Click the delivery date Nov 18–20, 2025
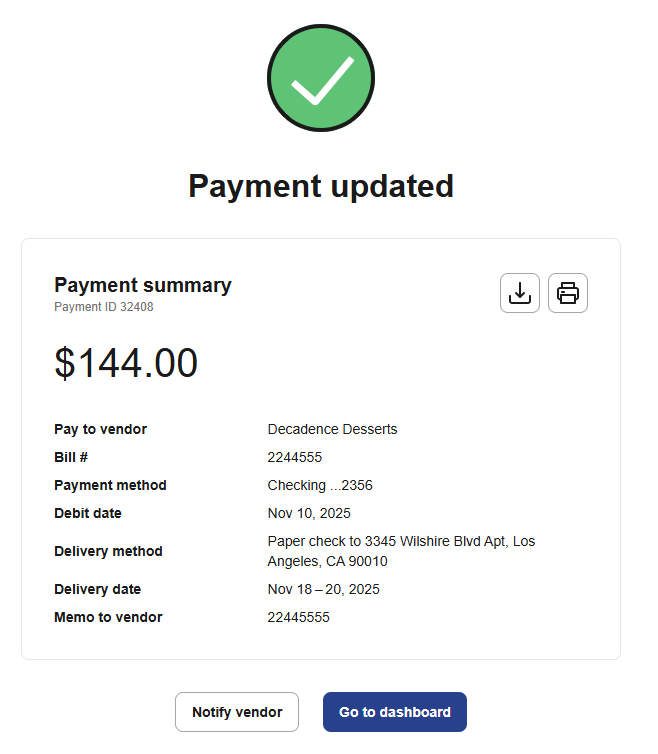The width and height of the screenshot is (658, 754). pyautogui.click(x=324, y=589)
